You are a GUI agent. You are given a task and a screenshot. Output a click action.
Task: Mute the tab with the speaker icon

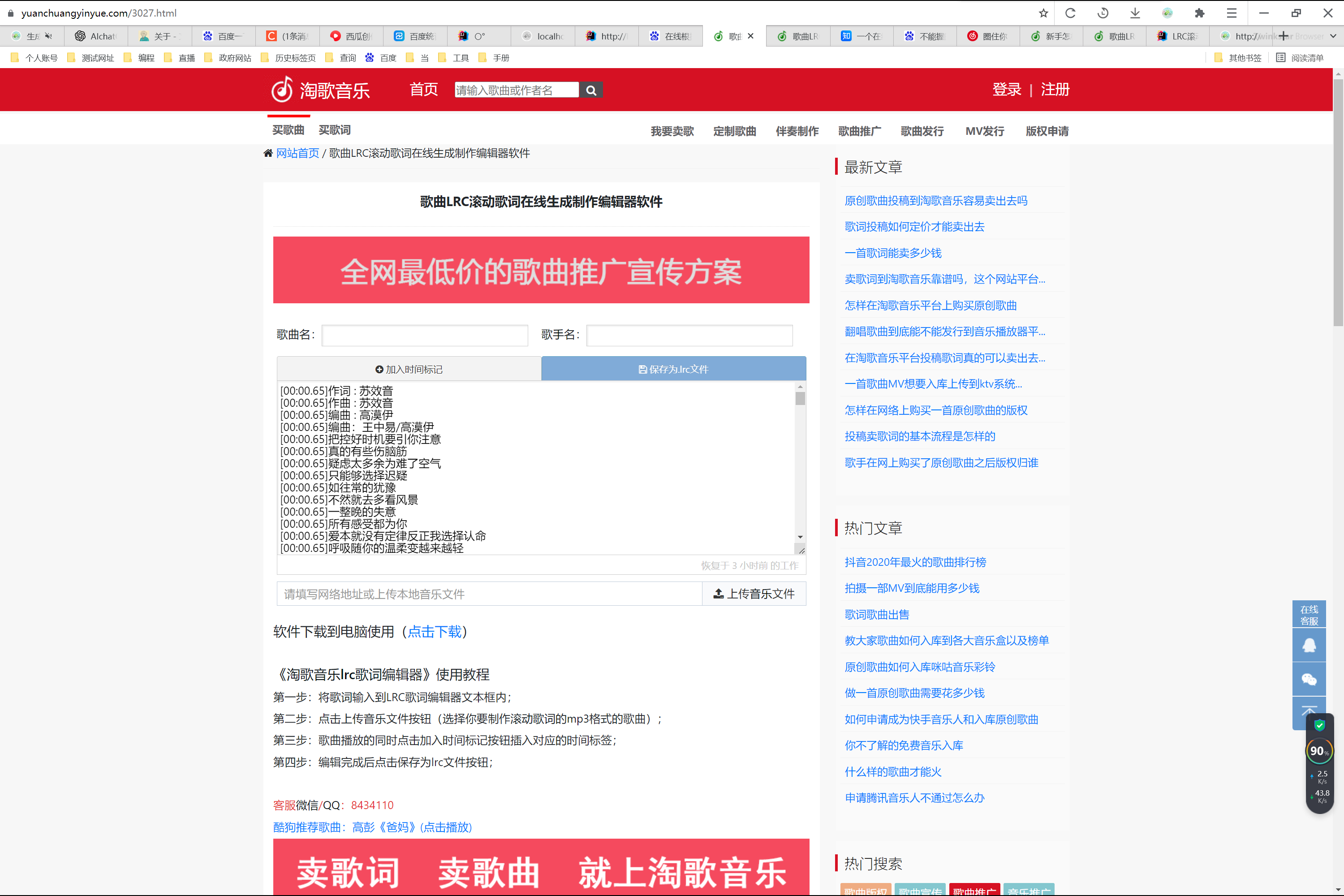[48, 36]
